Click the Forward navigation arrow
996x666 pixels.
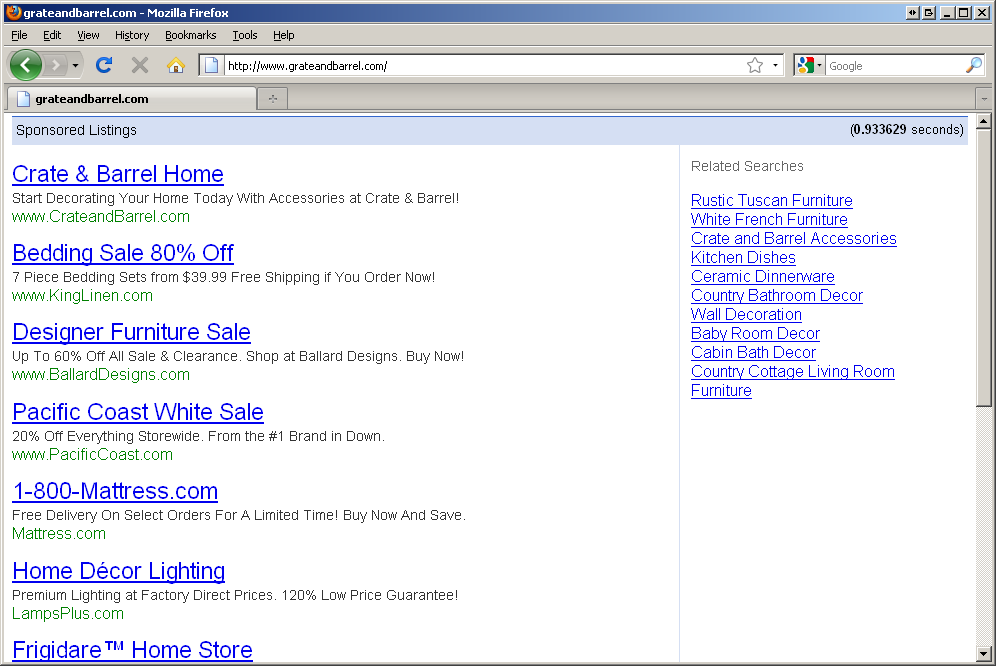coord(56,65)
